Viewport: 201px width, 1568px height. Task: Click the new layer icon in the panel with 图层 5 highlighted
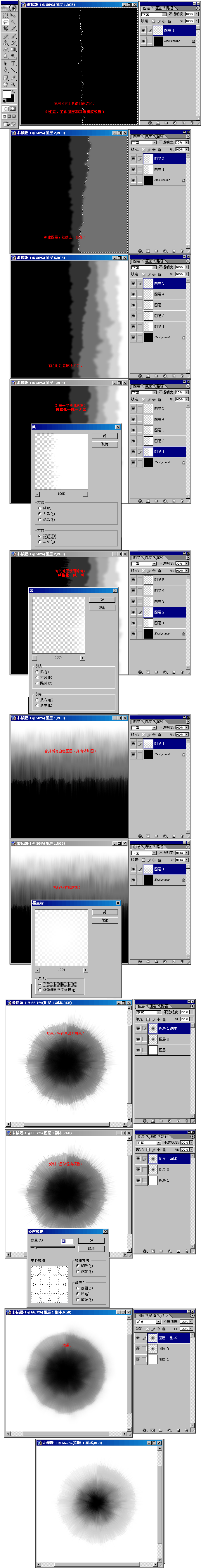coord(173,376)
